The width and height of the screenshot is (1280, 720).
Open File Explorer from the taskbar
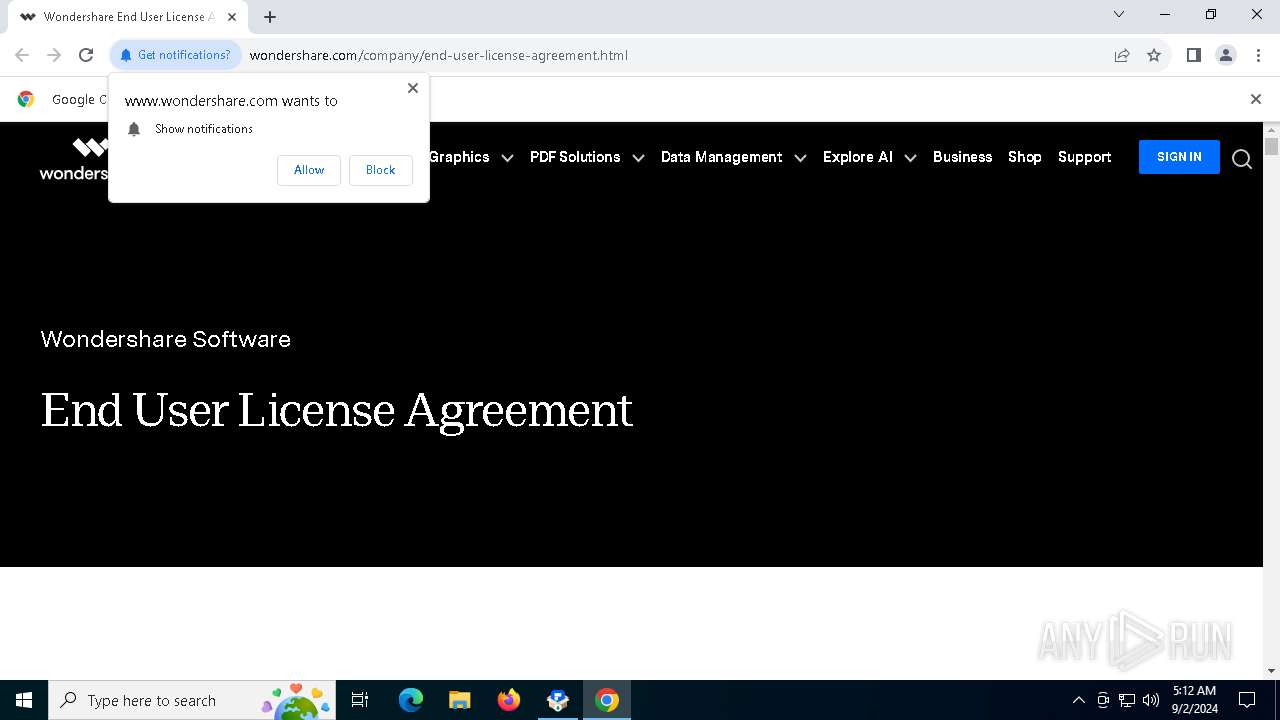click(459, 700)
